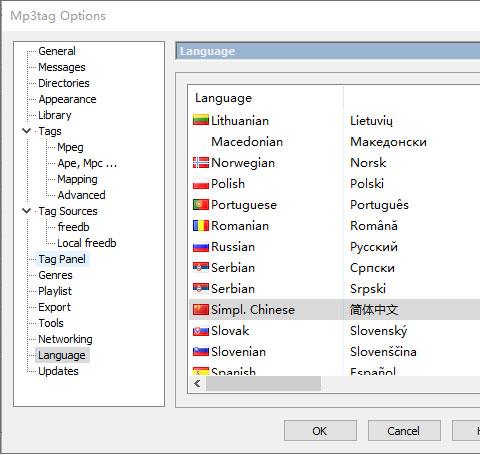Select Polish in the language list
This screenshot has width=480, height=454.
pos(335,184)
